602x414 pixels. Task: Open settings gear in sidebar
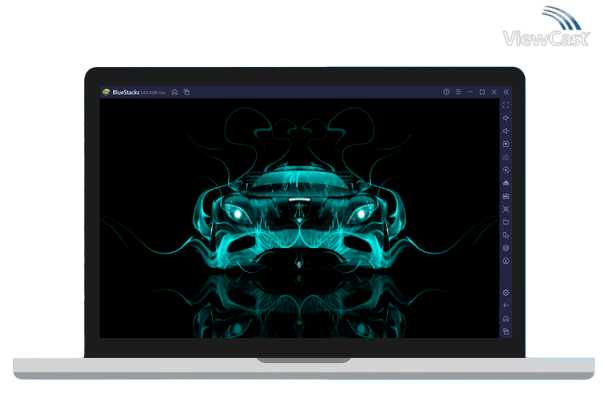coord(506,293)
